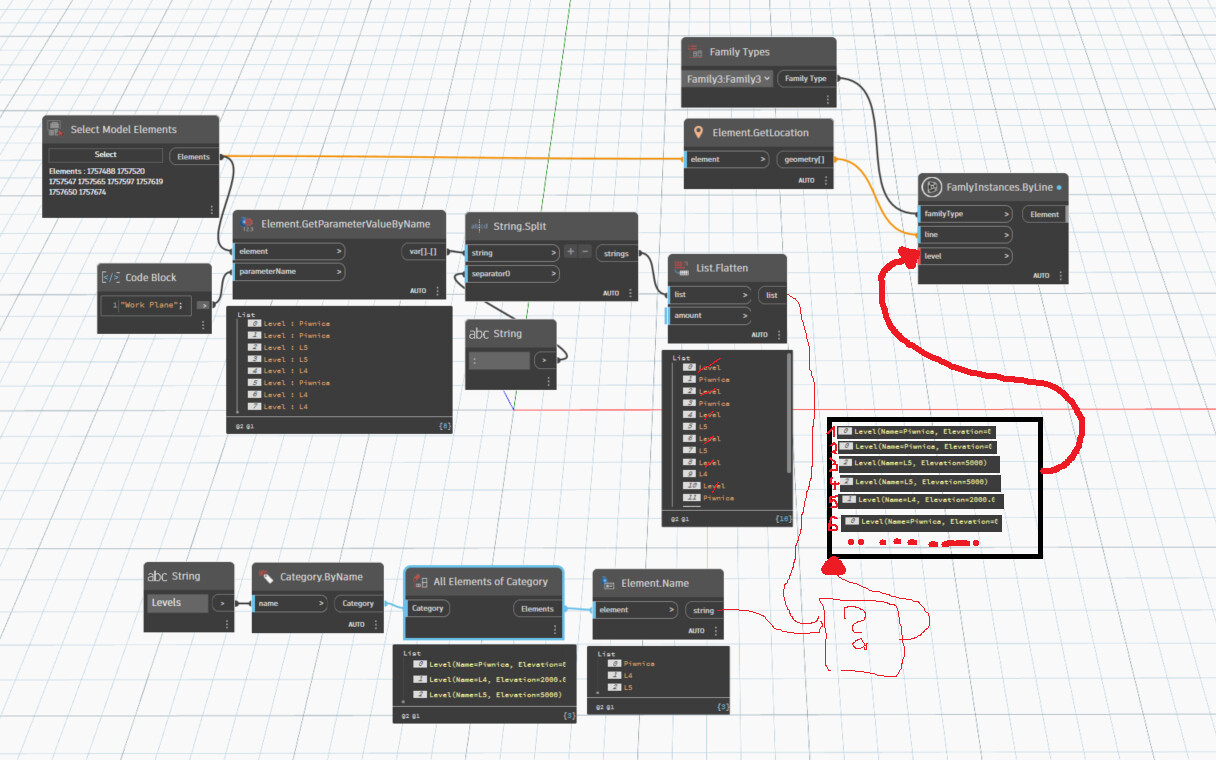1216x760 pixels.
Task: Add an input with String.Split plus button
Action: (571, 252)
